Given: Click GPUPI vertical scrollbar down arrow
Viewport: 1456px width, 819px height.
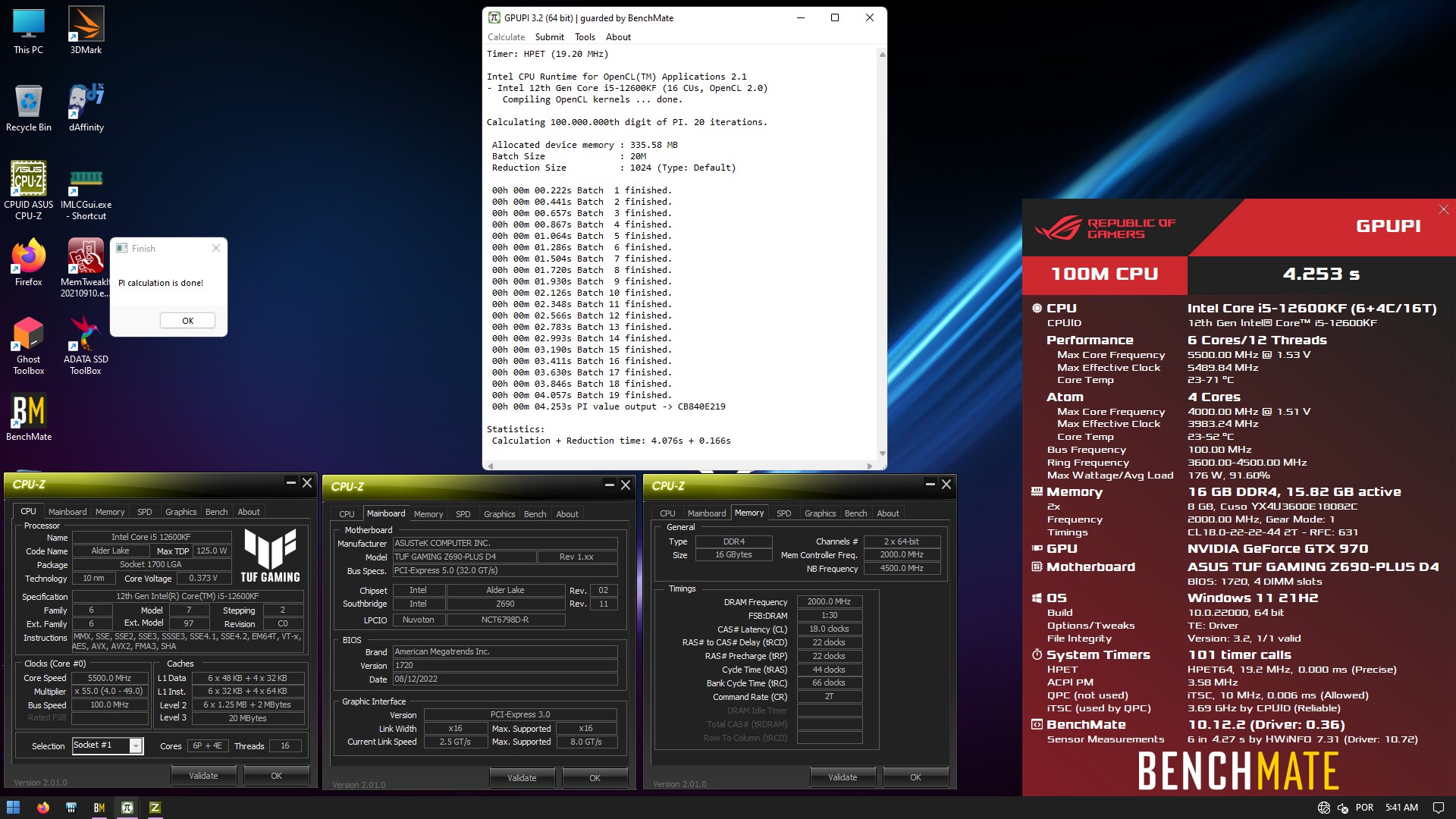Looking at the screenshot, I should tap(882, 453).
